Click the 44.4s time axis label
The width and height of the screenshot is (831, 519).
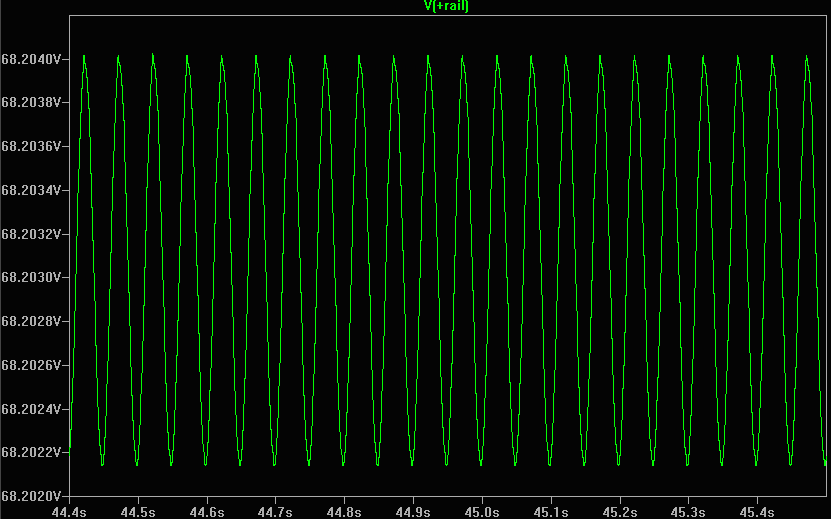tap(69, 512)
